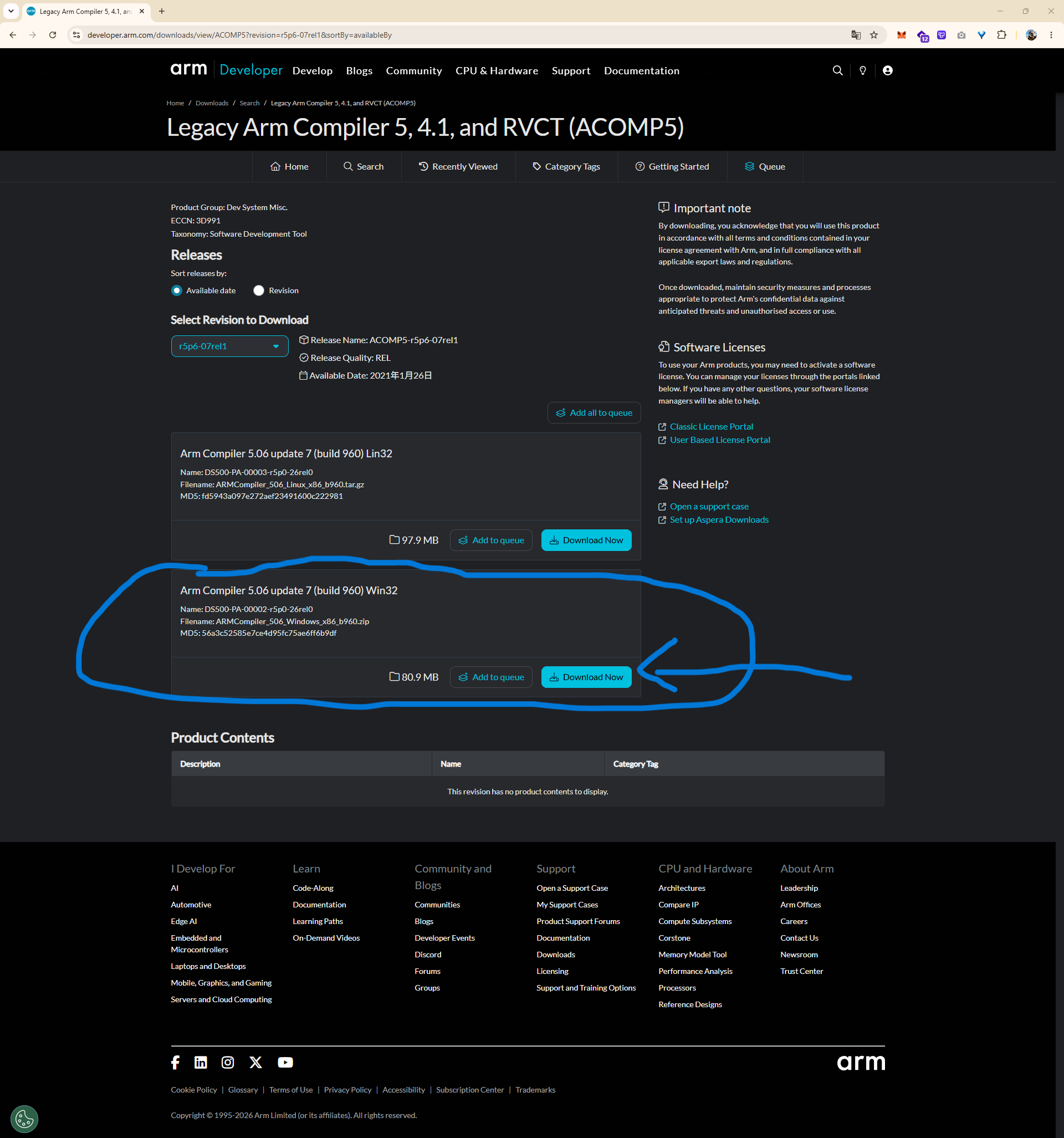Click the Facebook social icon

(x=175, y=1063)
